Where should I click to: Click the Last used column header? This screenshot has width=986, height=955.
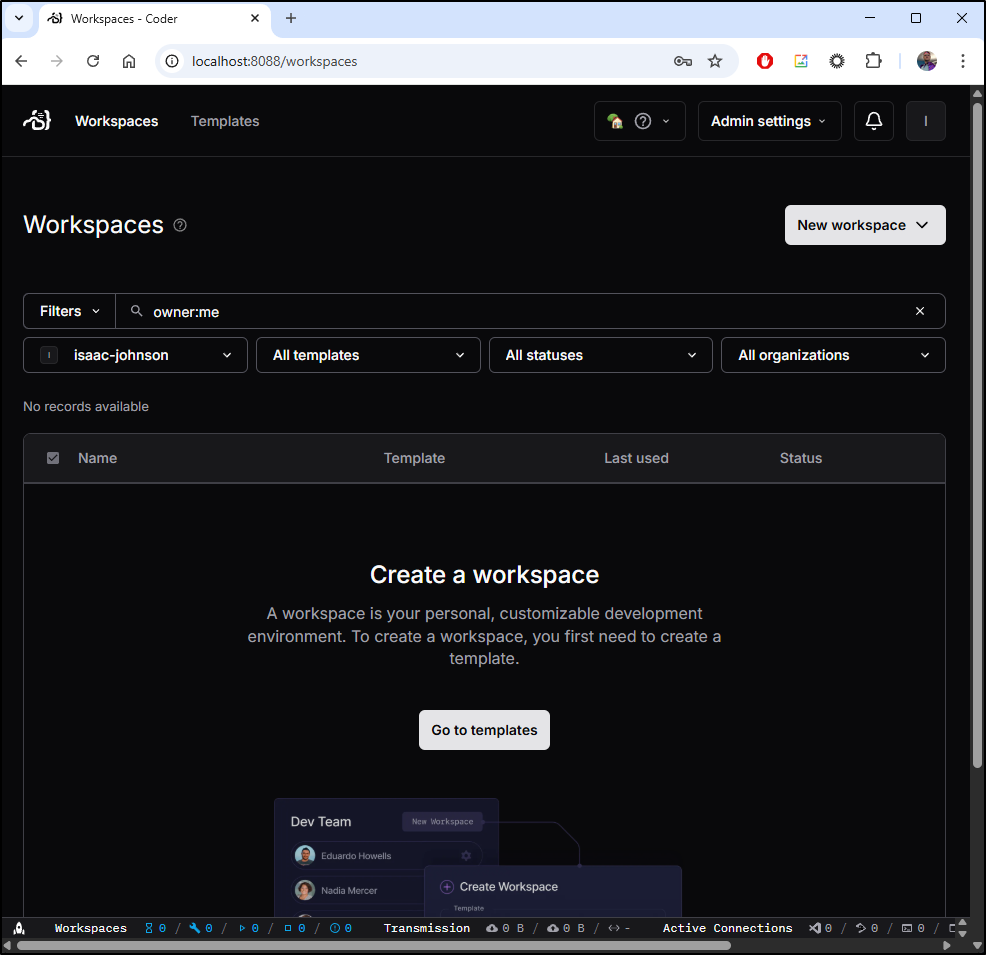pyautogui.click(x=636, y=458)
